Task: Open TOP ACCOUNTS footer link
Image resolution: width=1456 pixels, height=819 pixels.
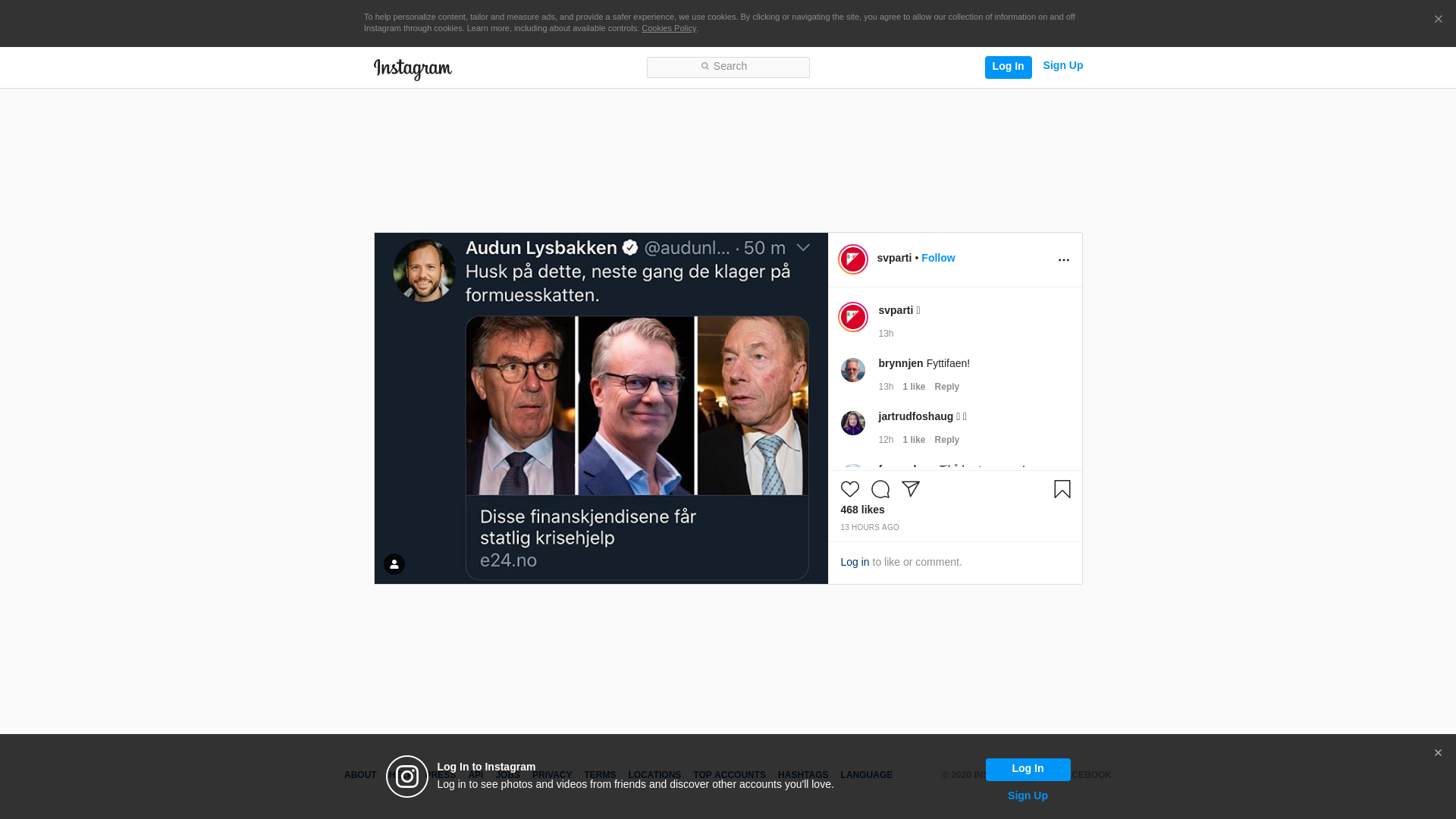Action: pyautogui.click(x=730, y=775)
